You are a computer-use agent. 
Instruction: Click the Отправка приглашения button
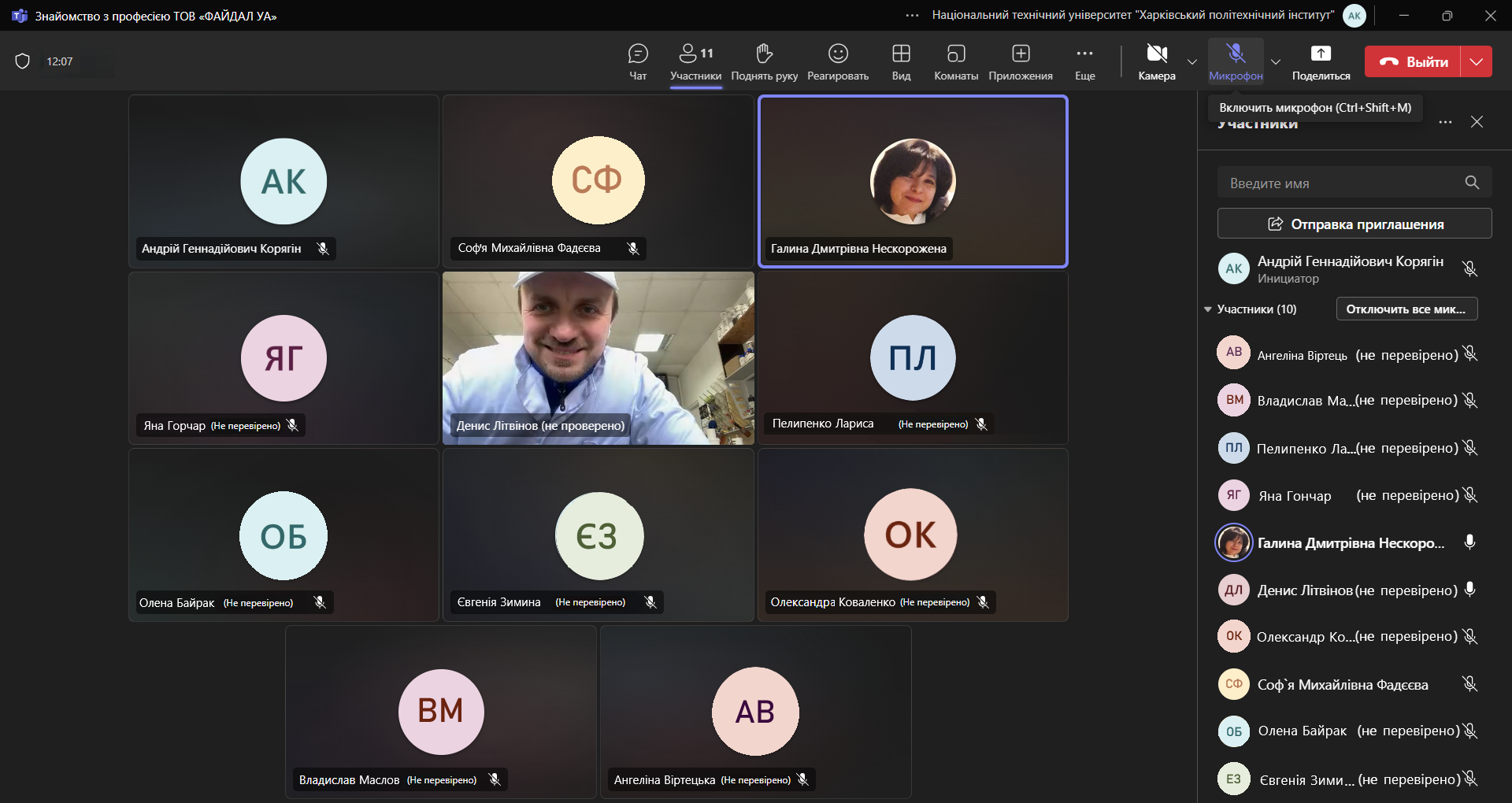[x=1354, y=224]
